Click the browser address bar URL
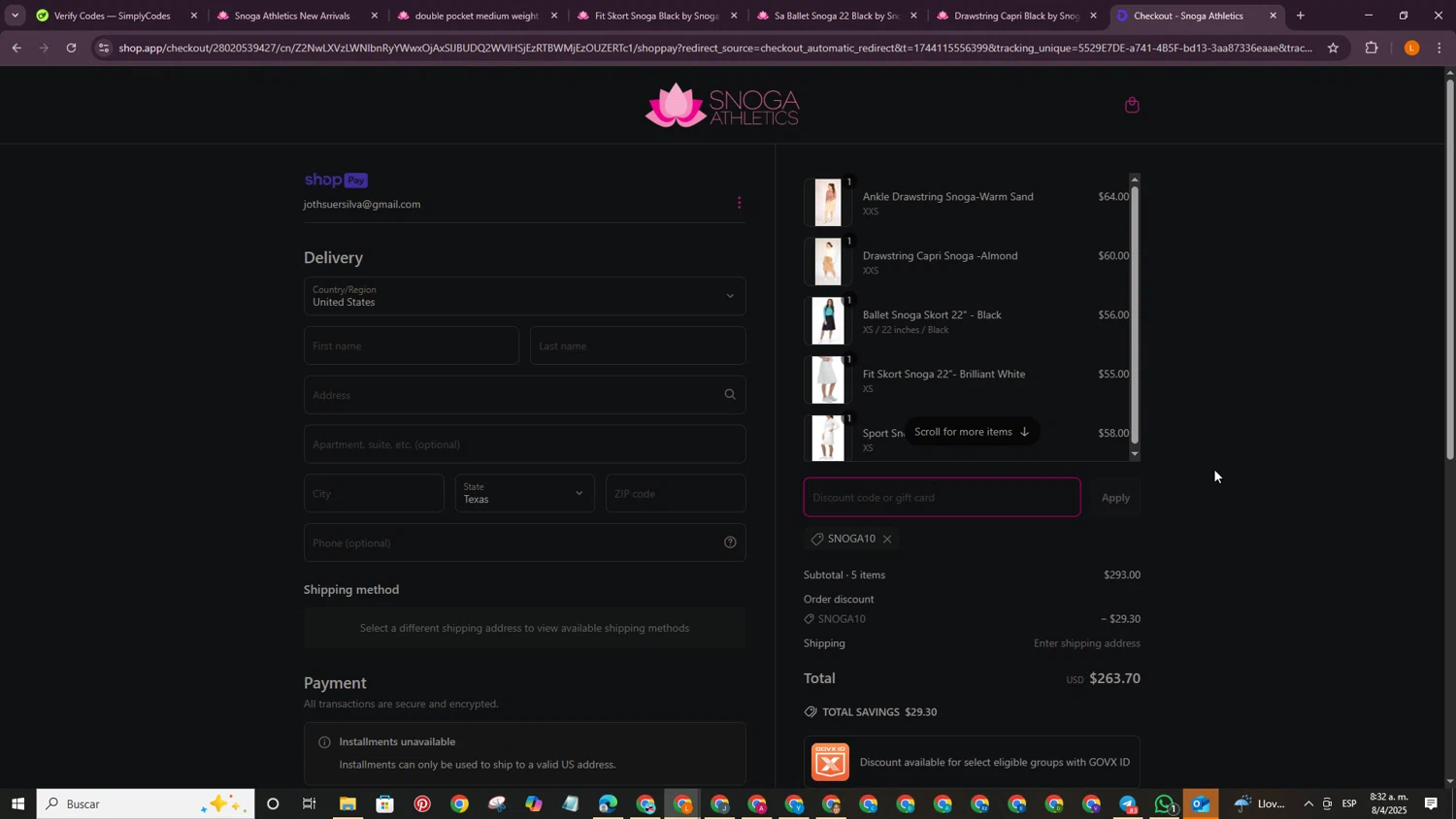The height and width of the screenshot is (819, 1456). click(713, 48)
